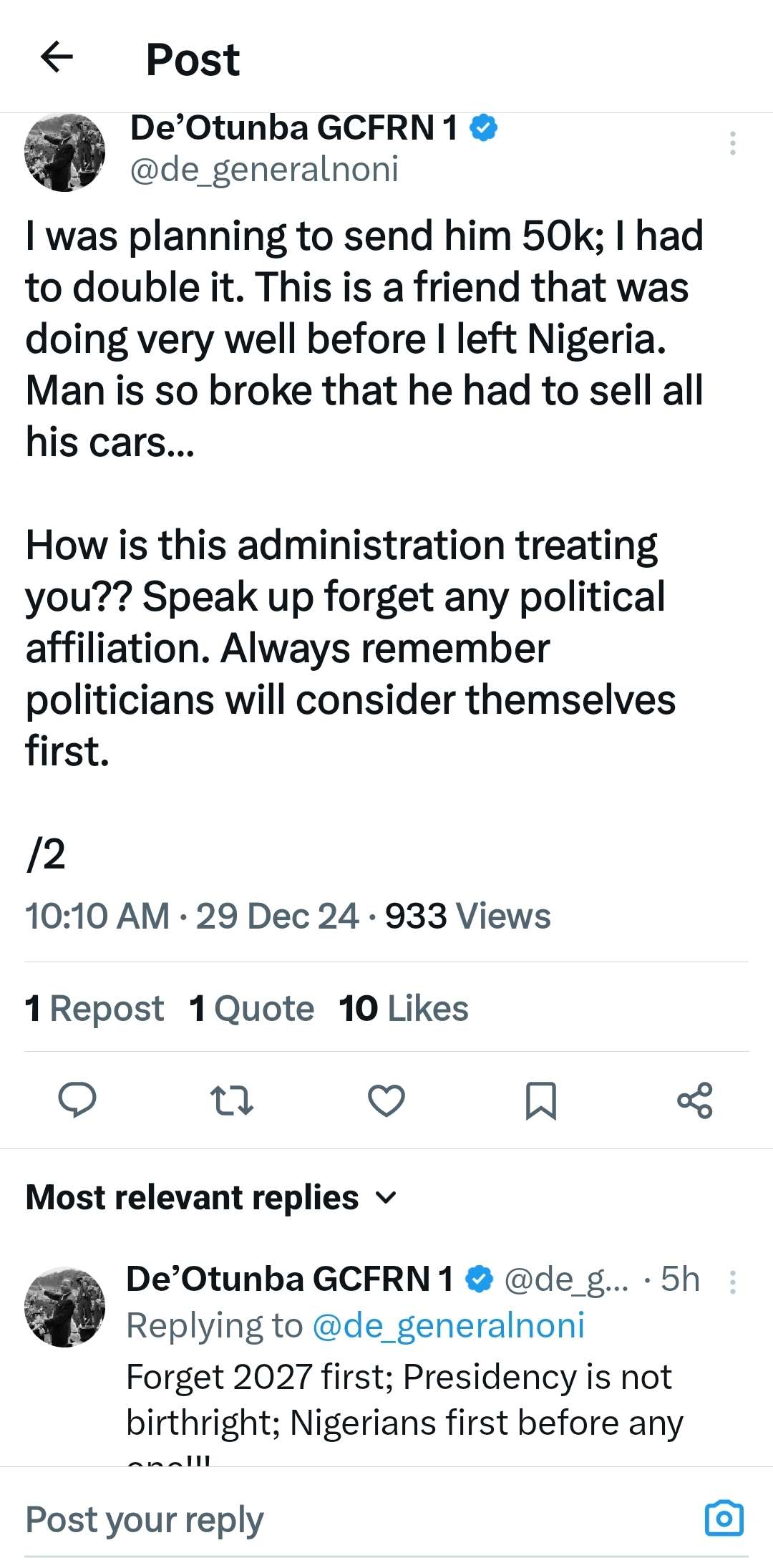Screen dimensions: 773x1568
Task: View the 1 Quote list
Action: point(251,1008)
